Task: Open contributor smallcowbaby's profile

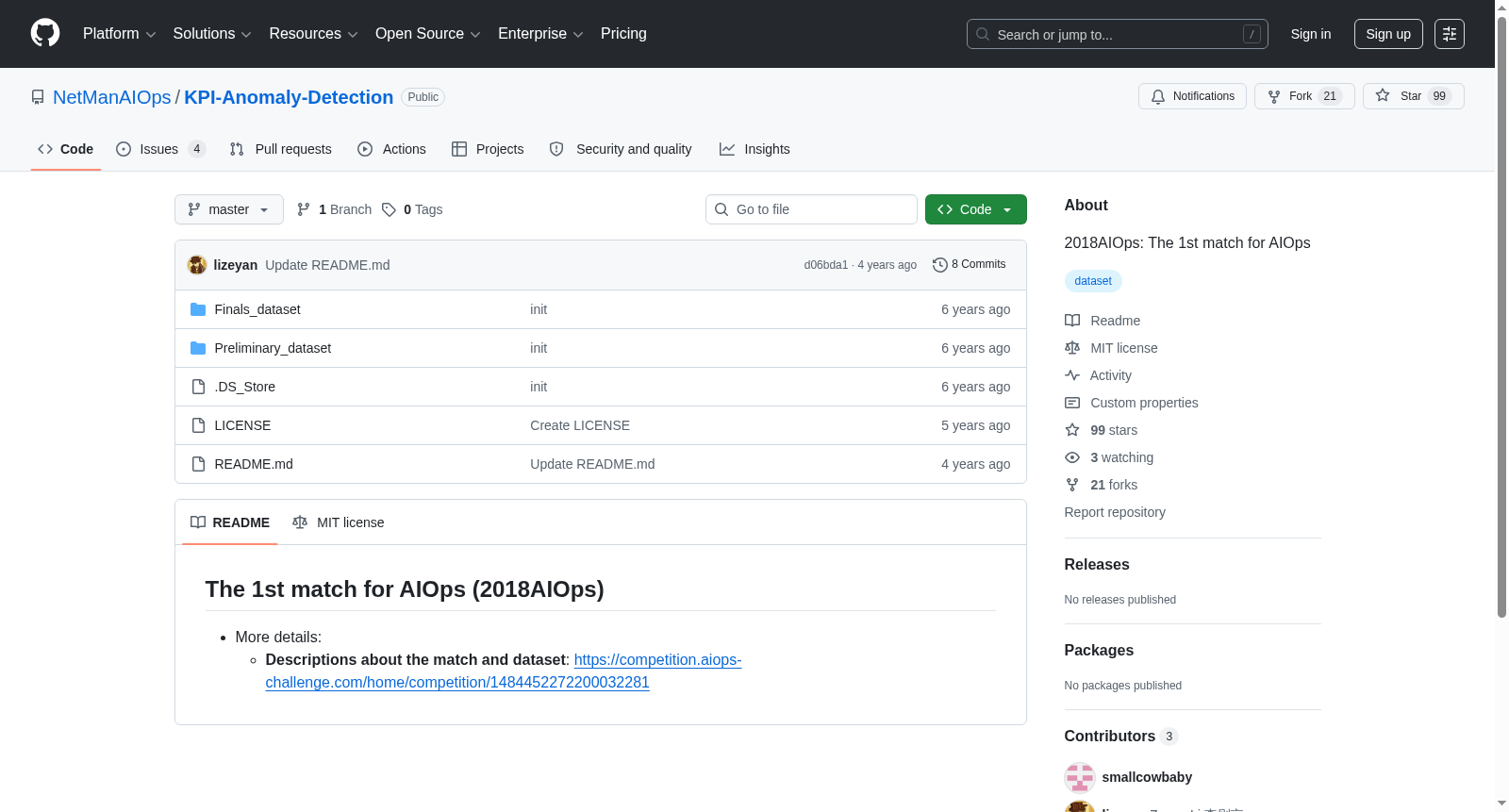Action: coord(1147,777)
